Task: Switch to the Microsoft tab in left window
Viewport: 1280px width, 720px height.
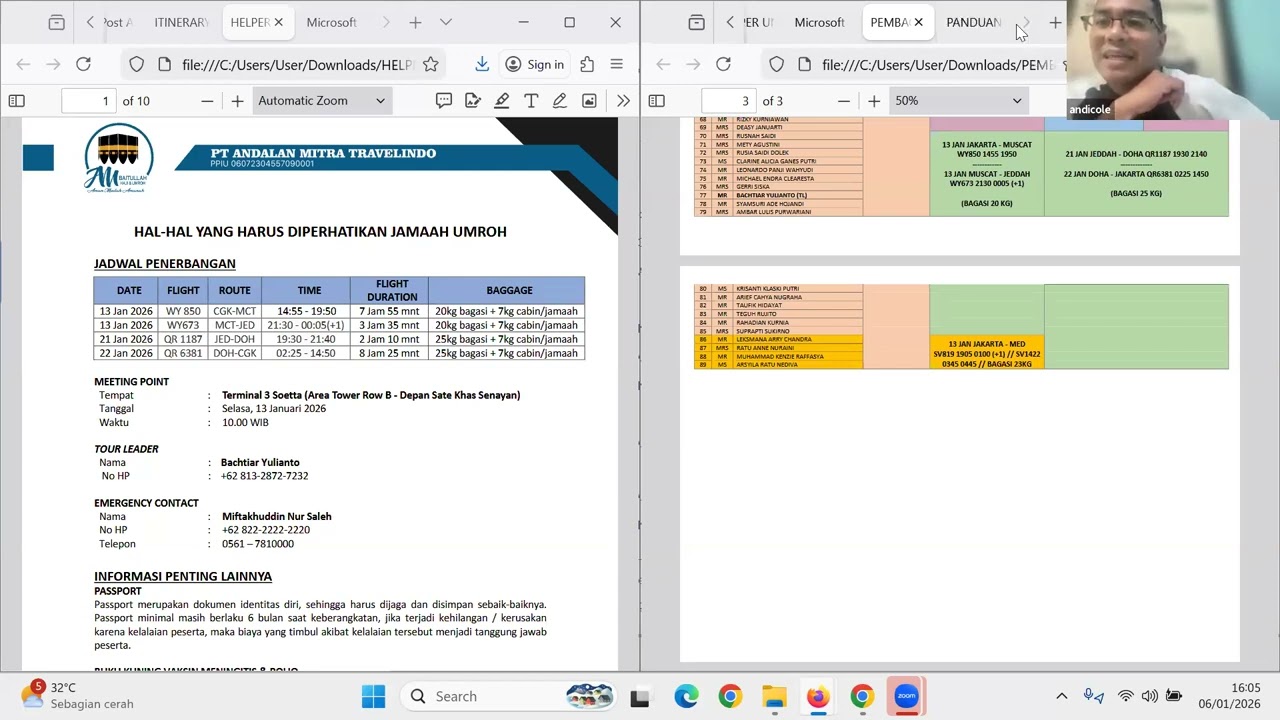Action: click(x=331, y=22)
